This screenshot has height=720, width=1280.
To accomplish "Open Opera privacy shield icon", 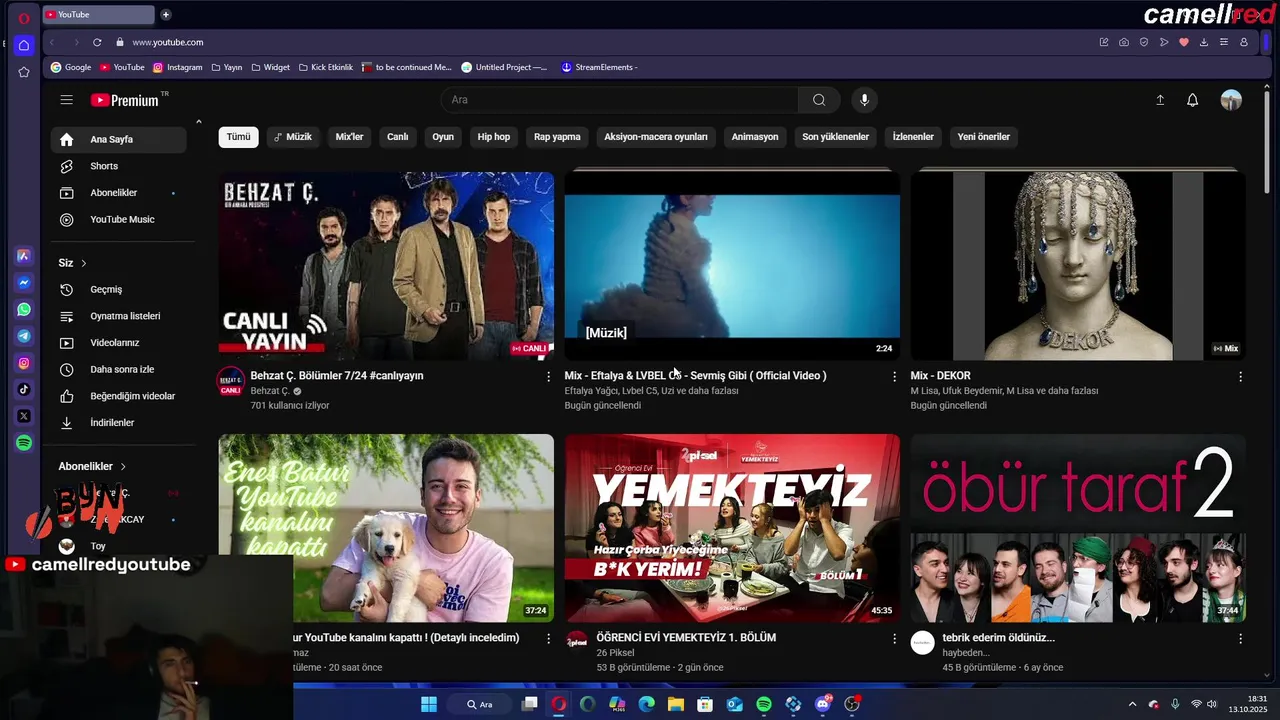I will tap(1144, 42).
